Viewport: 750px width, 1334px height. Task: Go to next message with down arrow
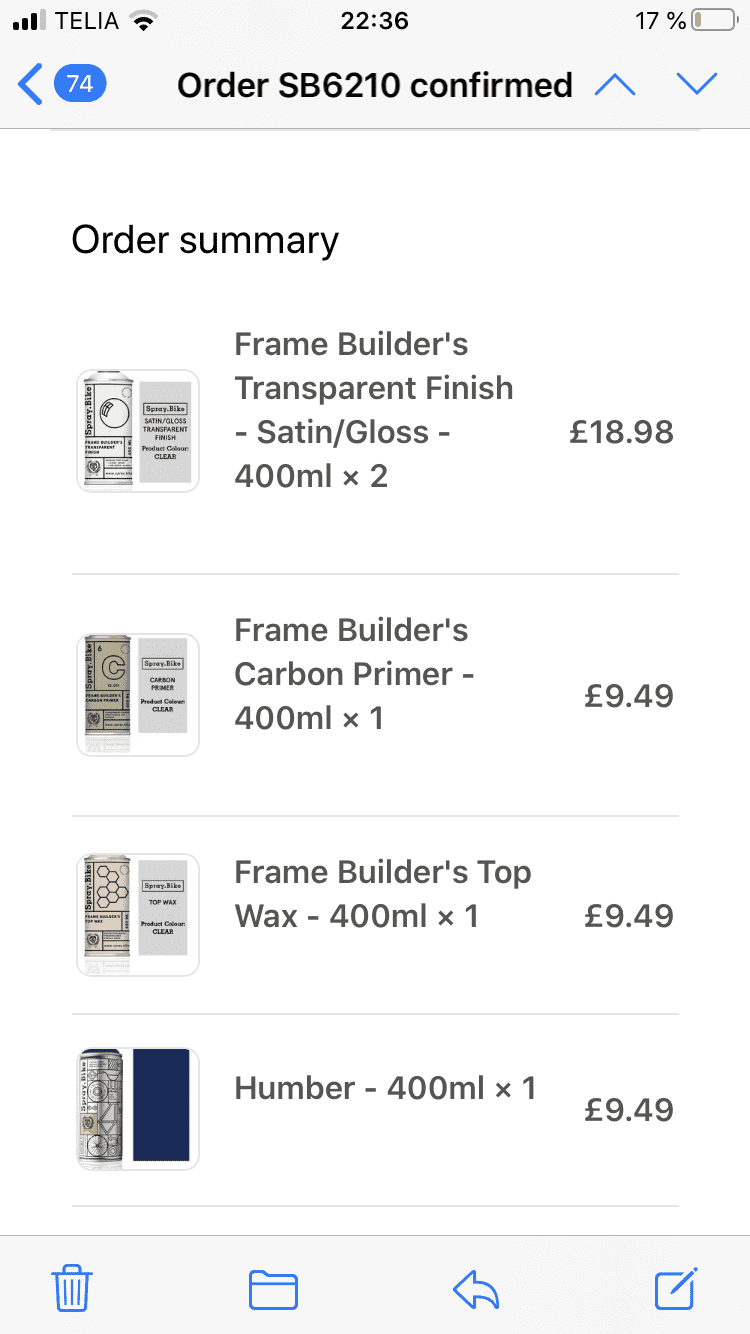tap(697, 85)
